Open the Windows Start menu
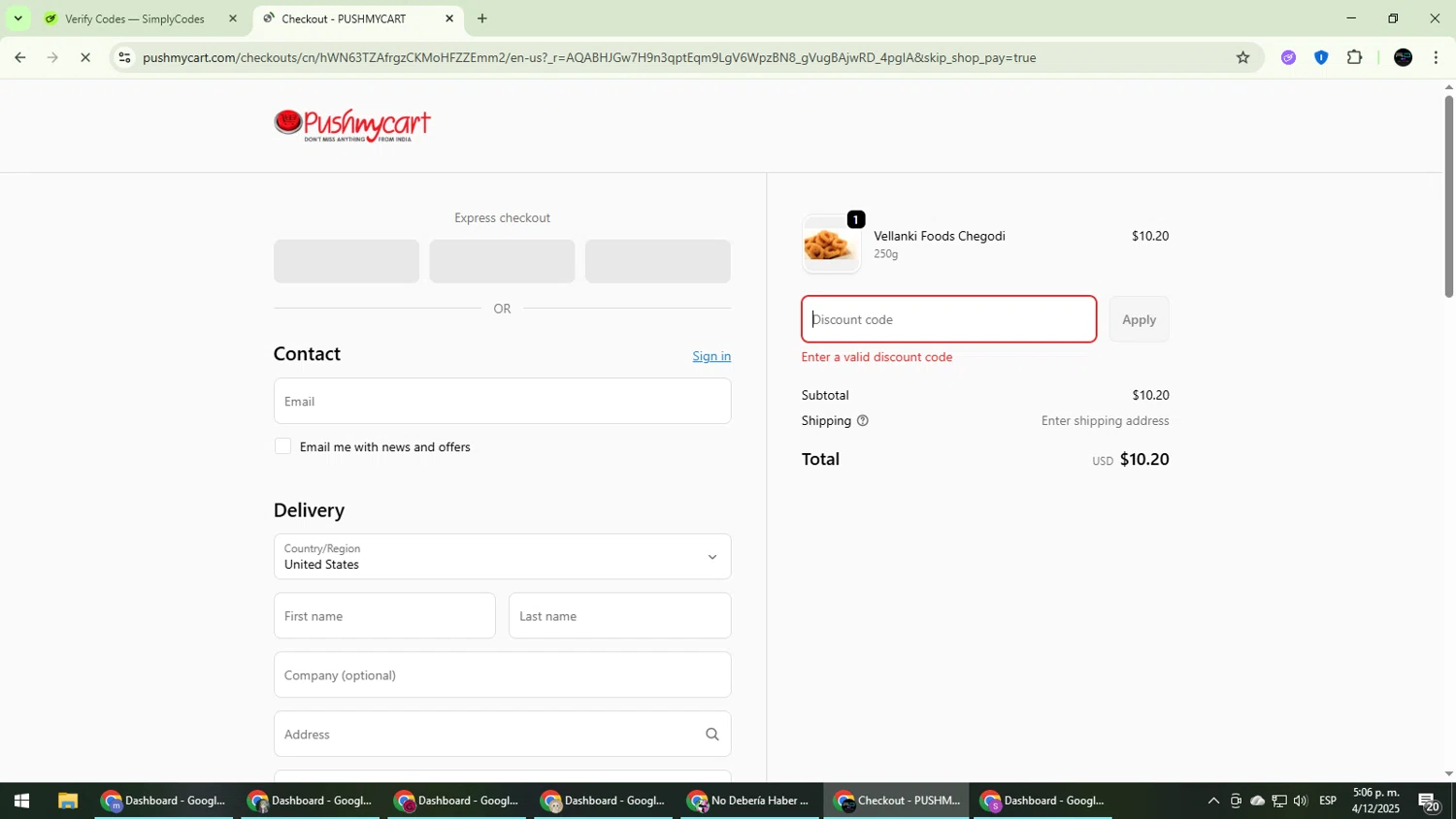1456x819 pixels. pyautogui.click(x=21, y=802)
